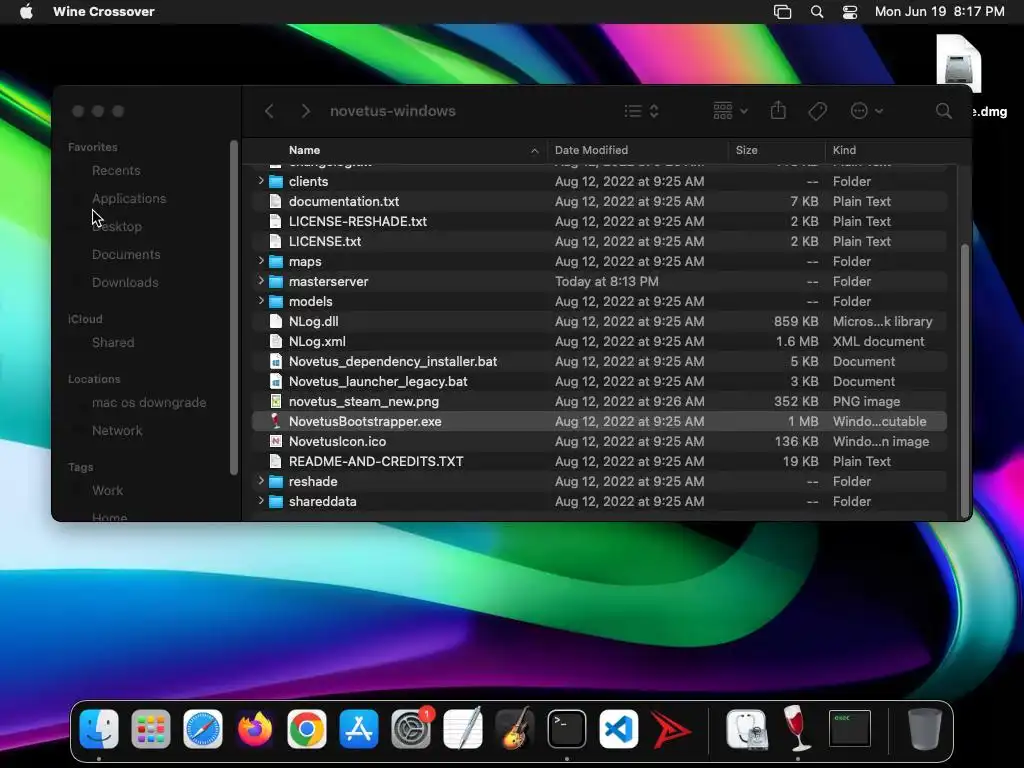The height and width of the screenshot is (768, 1024).
Task: Select NLog.xml in the file list
Action: (317, 342)
